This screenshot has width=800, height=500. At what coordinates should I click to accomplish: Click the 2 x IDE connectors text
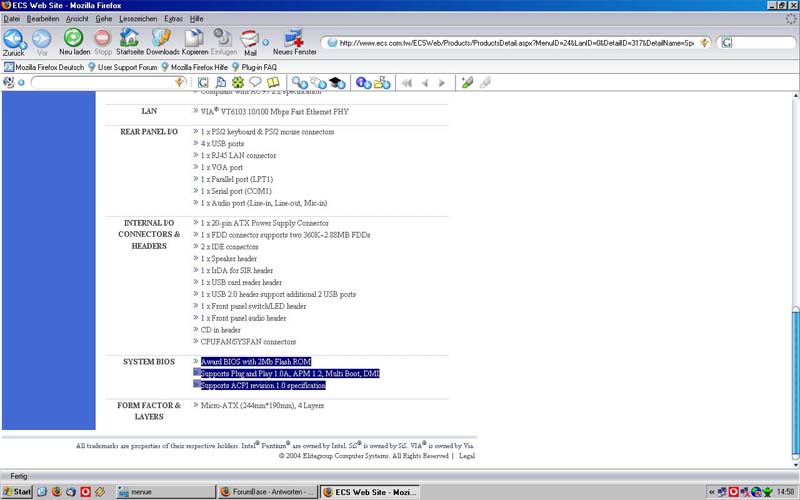(230, 247)
